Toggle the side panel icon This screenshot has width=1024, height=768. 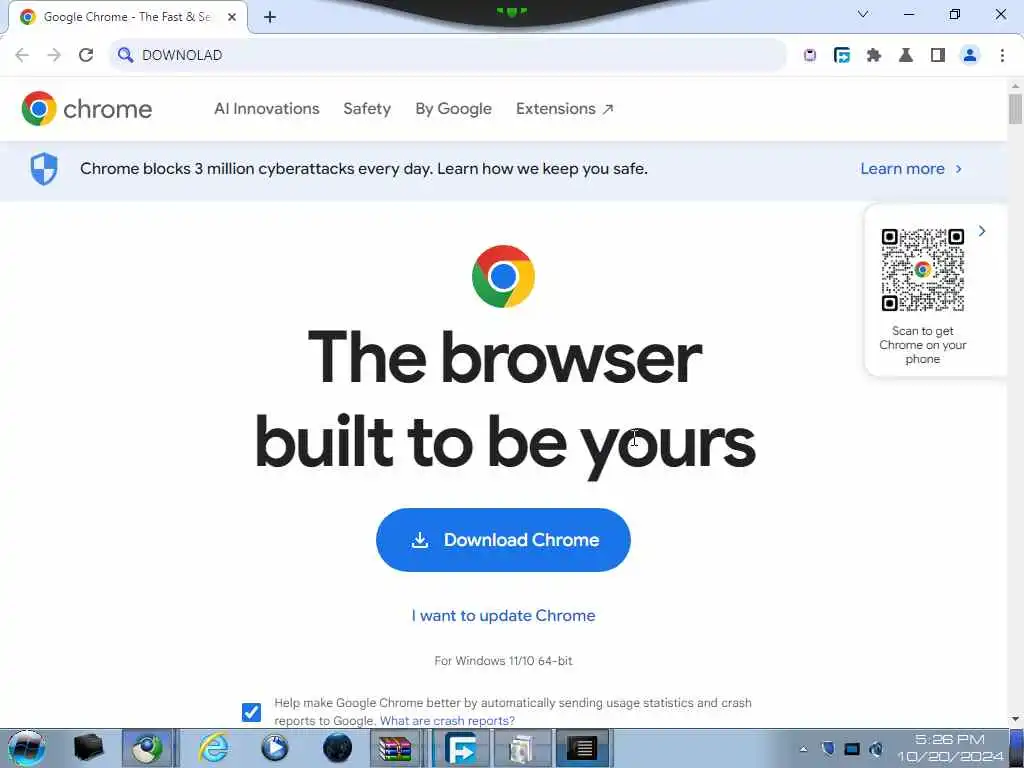coord(938,56)
